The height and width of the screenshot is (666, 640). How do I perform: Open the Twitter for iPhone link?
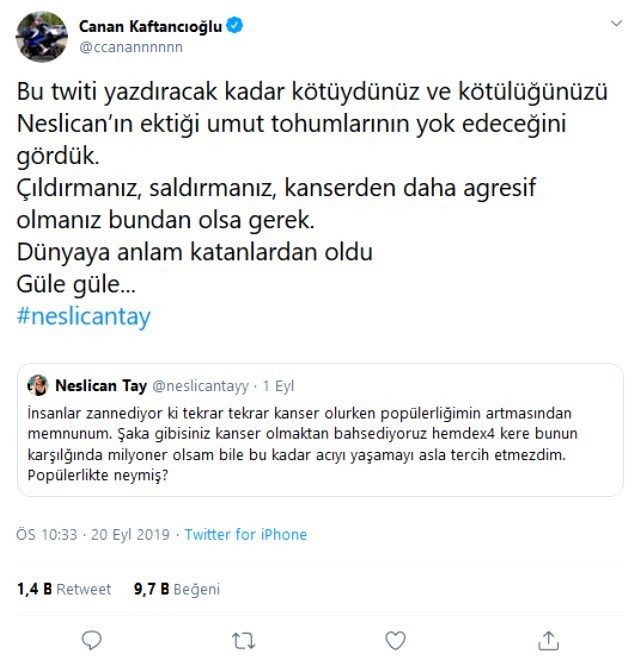coord(245,535)
